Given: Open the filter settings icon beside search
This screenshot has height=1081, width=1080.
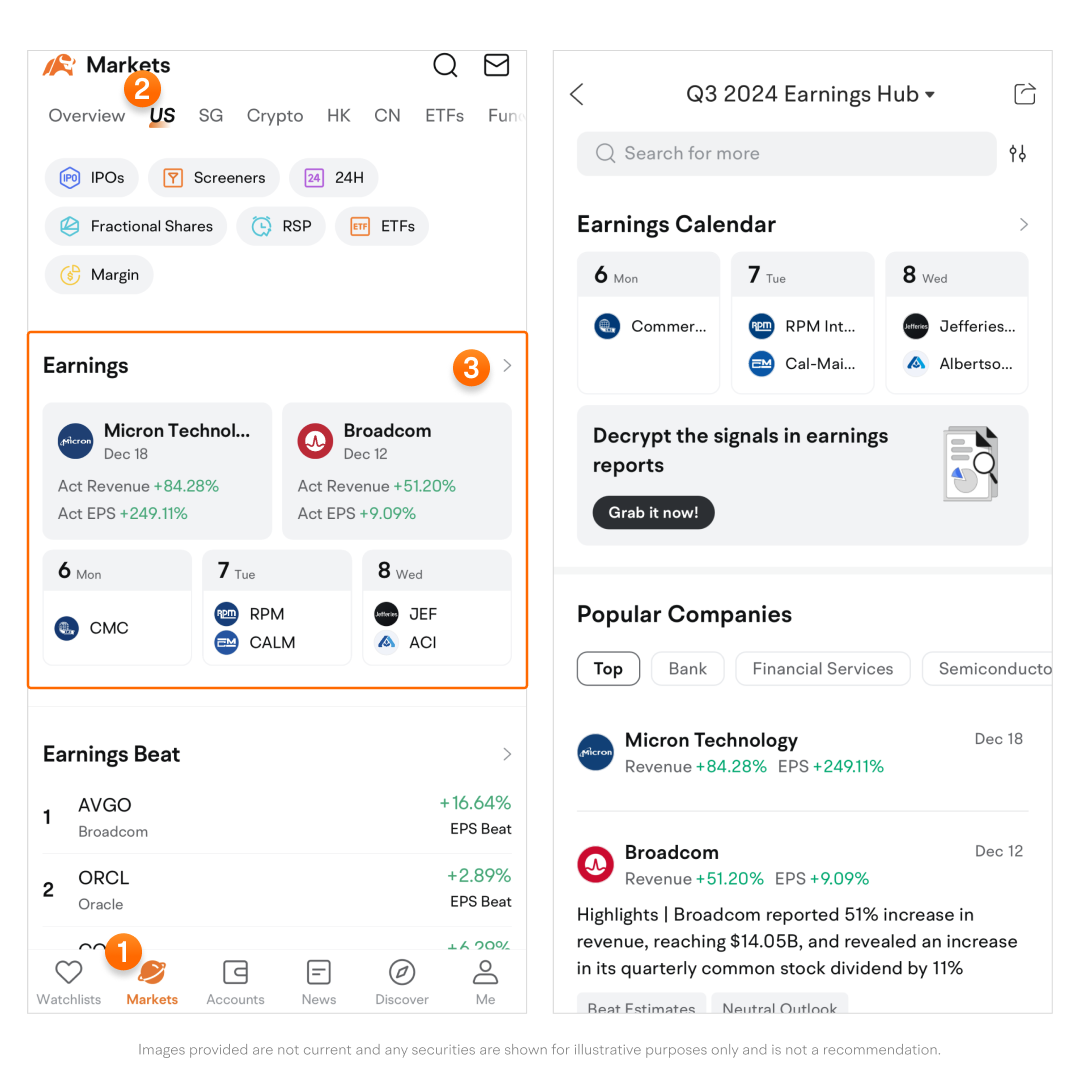Looking at the screenshot, I should point(1017,154).
